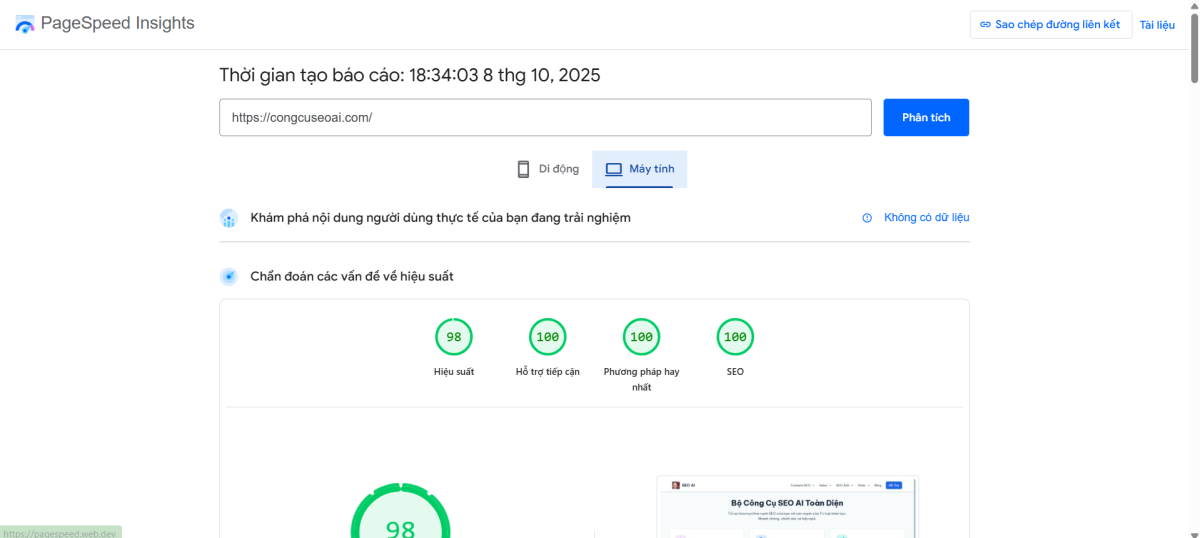1200x538 pixels.
Task: Switch to the Di động tab
Action: pyautogui.click(x=547, y=169)
